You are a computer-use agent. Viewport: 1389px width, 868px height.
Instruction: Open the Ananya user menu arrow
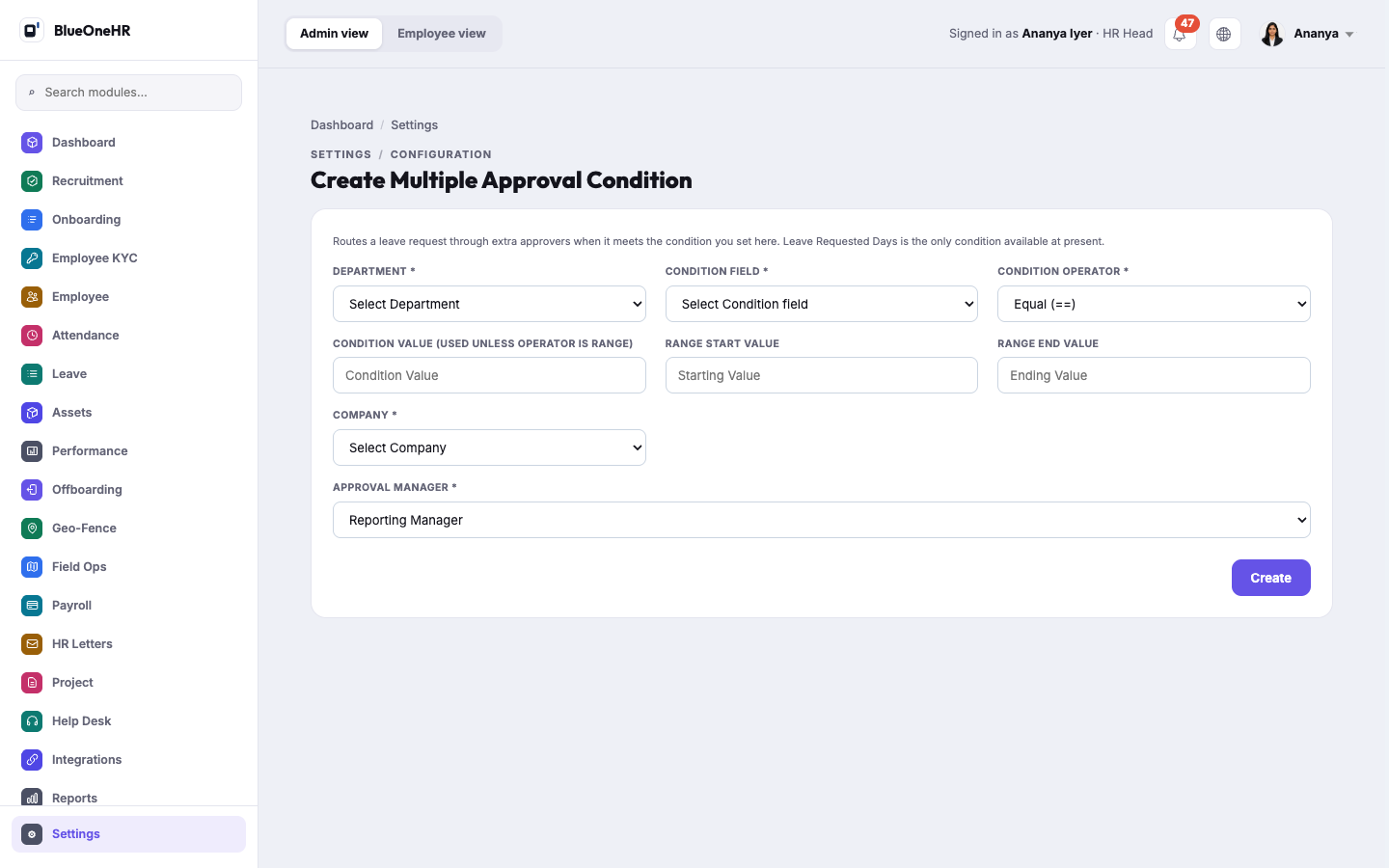[1349, 35]
